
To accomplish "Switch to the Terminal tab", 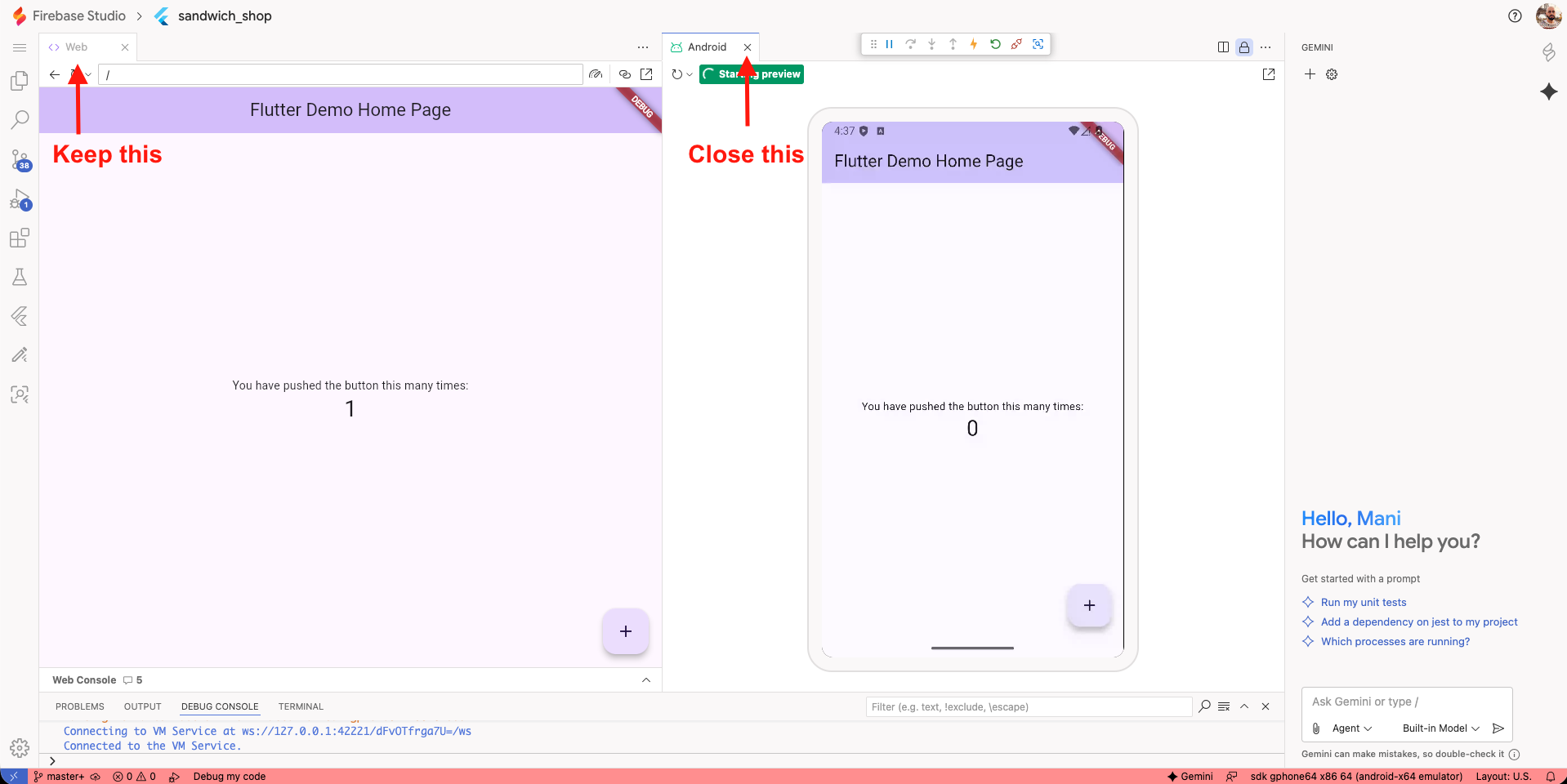I will pos(300,706).
